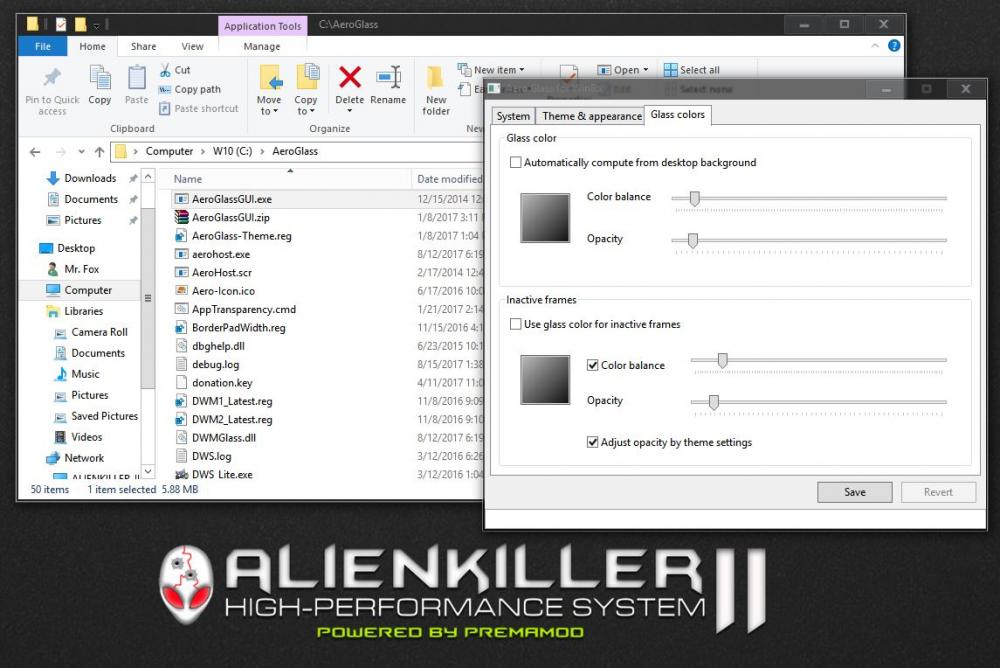Viewport: 1000px width, 668px height.
Task: Open the AeroGlassGUI.zip archive icon
Action: [x=181, y=217]
